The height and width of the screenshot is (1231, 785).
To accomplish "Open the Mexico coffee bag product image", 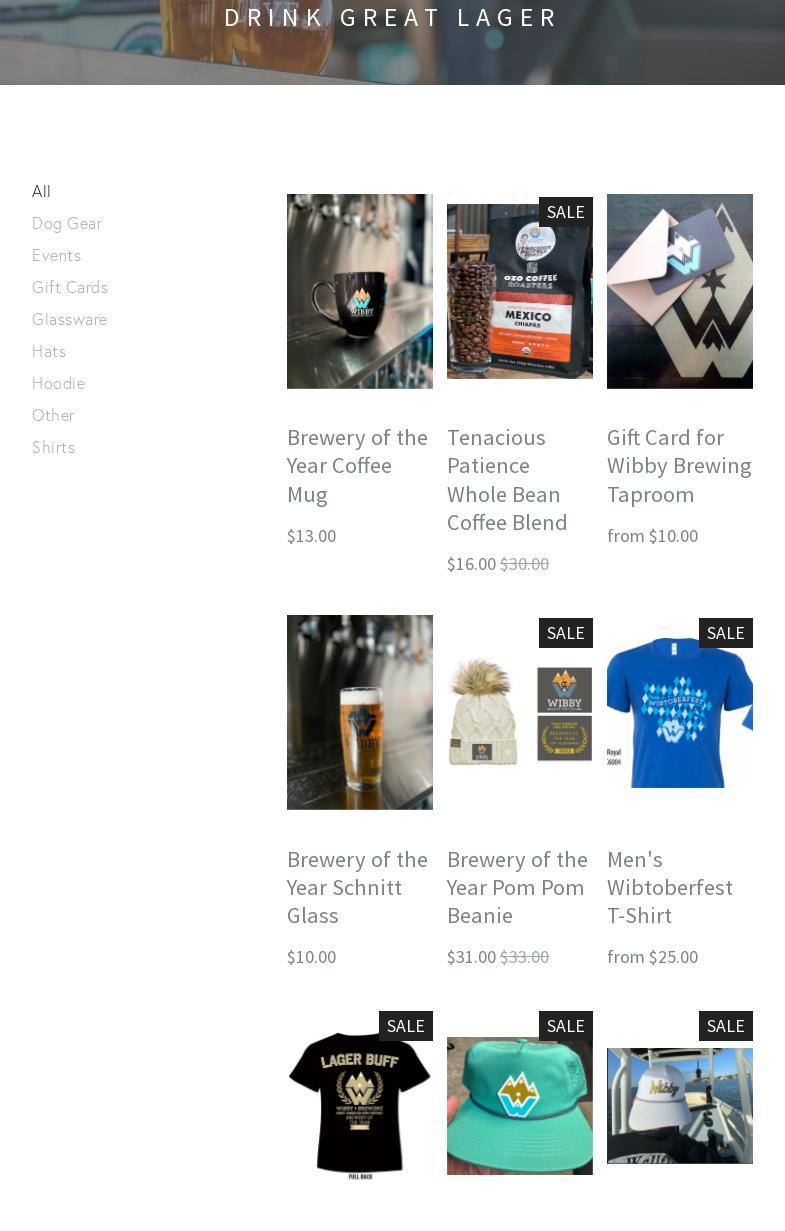I will (520, 291).
